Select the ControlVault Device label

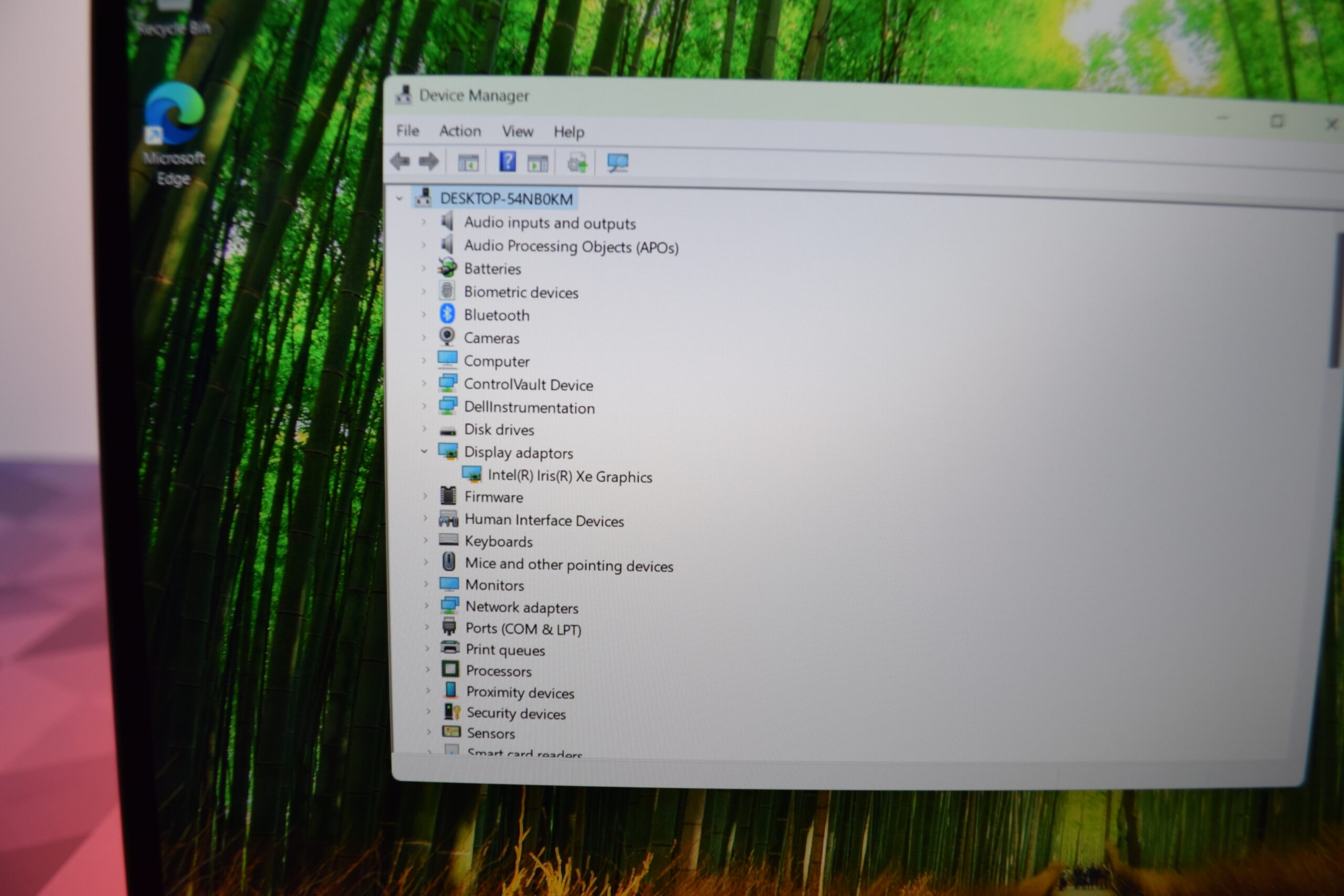pyautogui.click(x=529, y=385)
